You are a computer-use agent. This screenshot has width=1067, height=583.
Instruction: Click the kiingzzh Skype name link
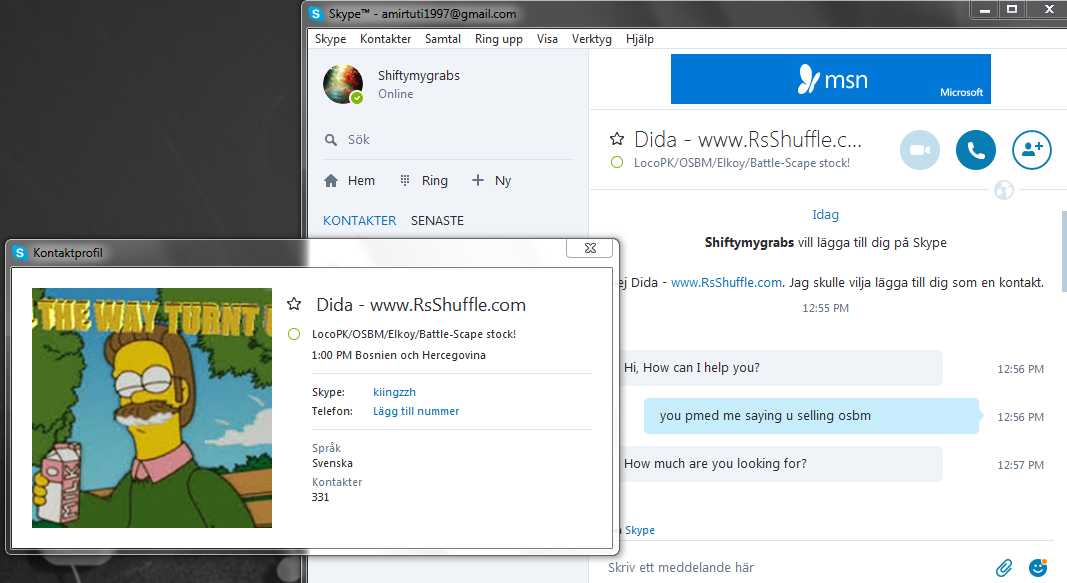coord(394,392)
